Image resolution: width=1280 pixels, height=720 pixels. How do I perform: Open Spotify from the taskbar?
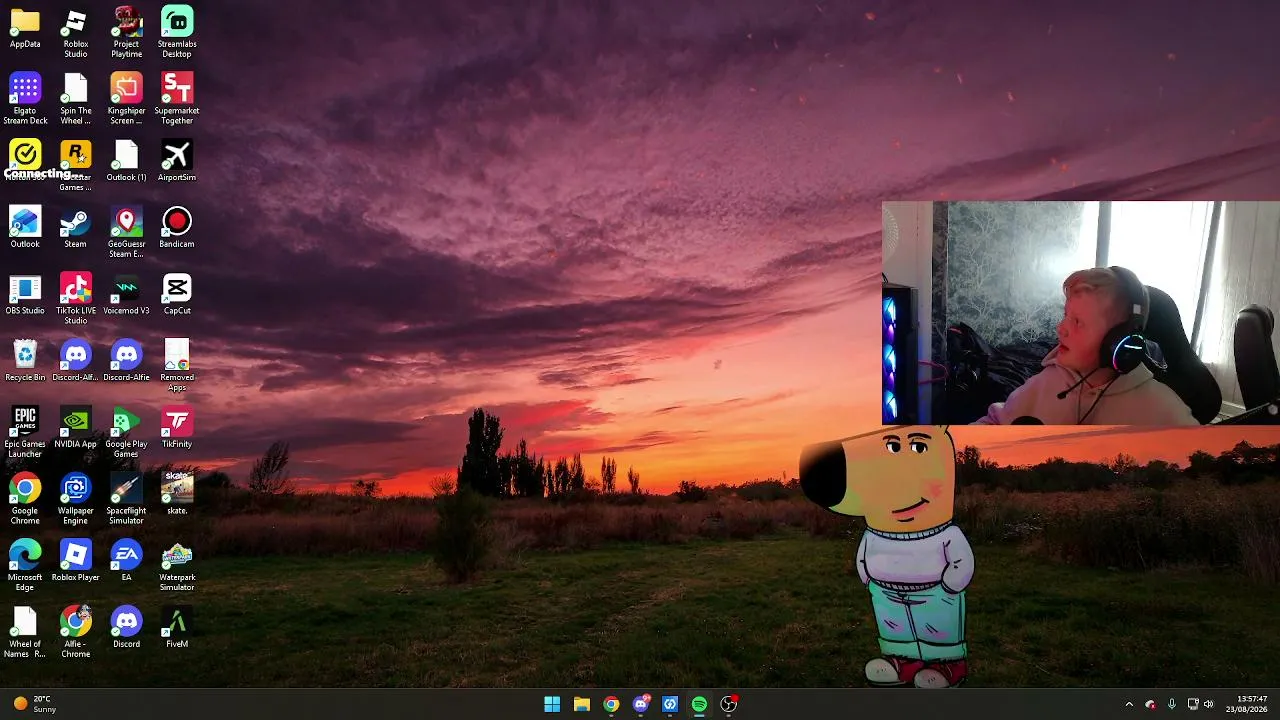[699, 704]
